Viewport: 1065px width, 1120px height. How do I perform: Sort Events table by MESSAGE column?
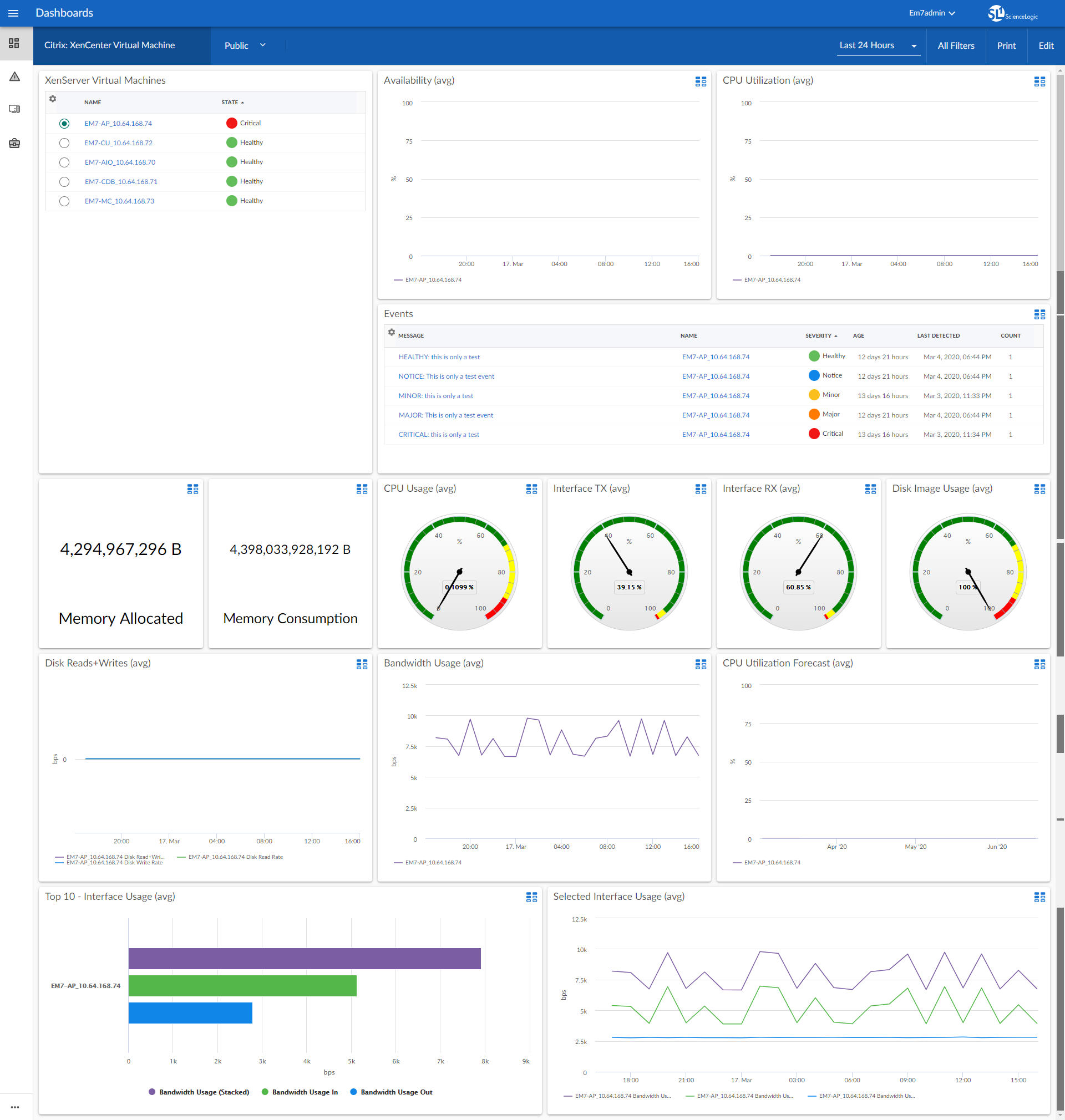tap(411, 336)
